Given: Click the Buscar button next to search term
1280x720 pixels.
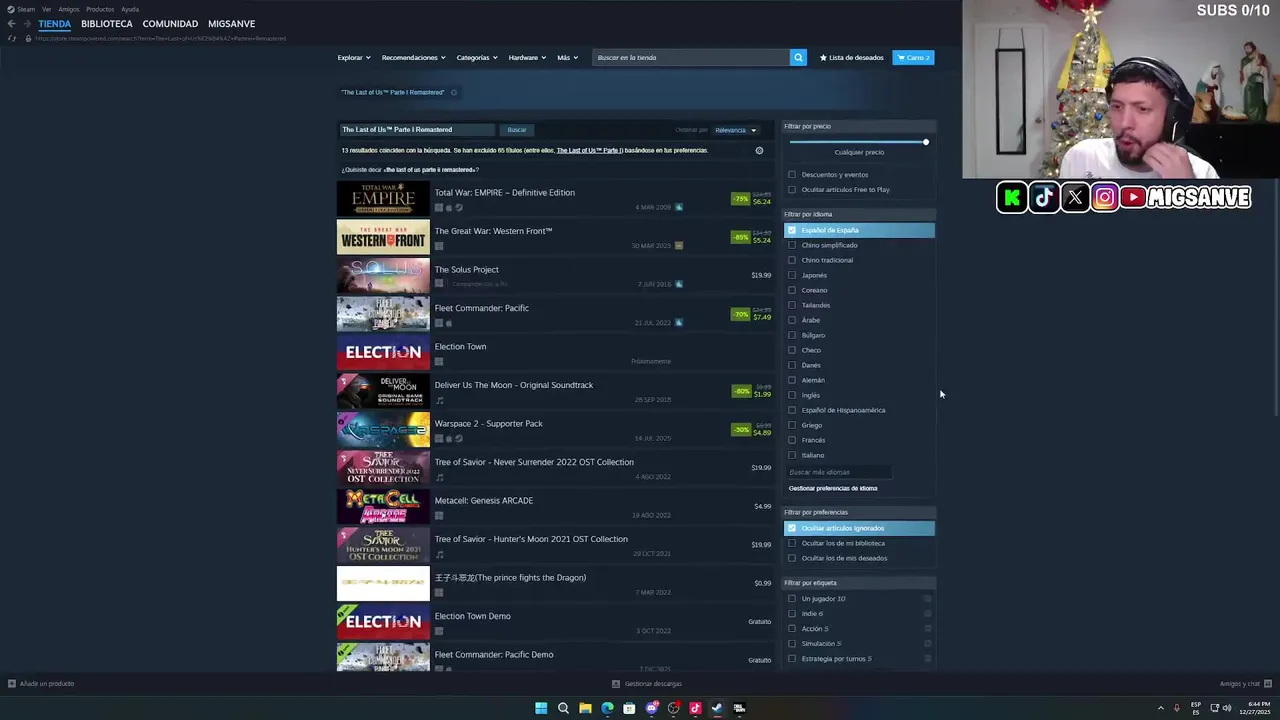Looking at the screenshot, I should 516,130.
